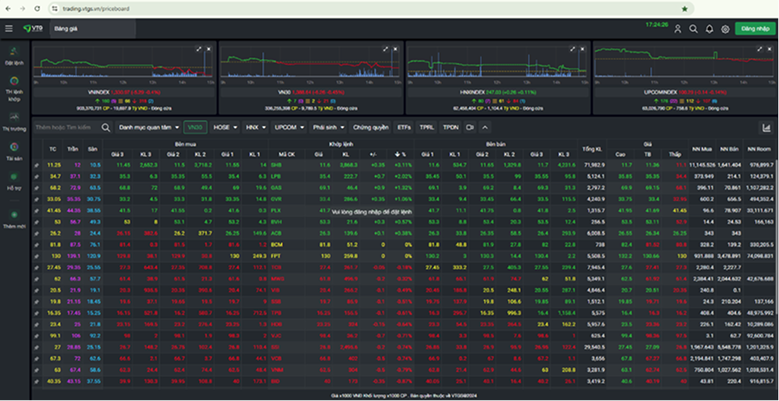
Task: Select the VN30 filter tab
Action: (196, 128)
